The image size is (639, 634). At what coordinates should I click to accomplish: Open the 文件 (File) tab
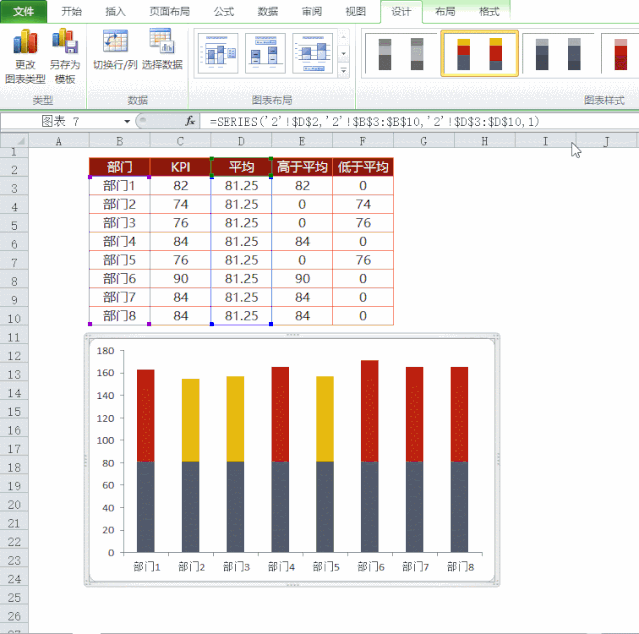coord(23,12)
